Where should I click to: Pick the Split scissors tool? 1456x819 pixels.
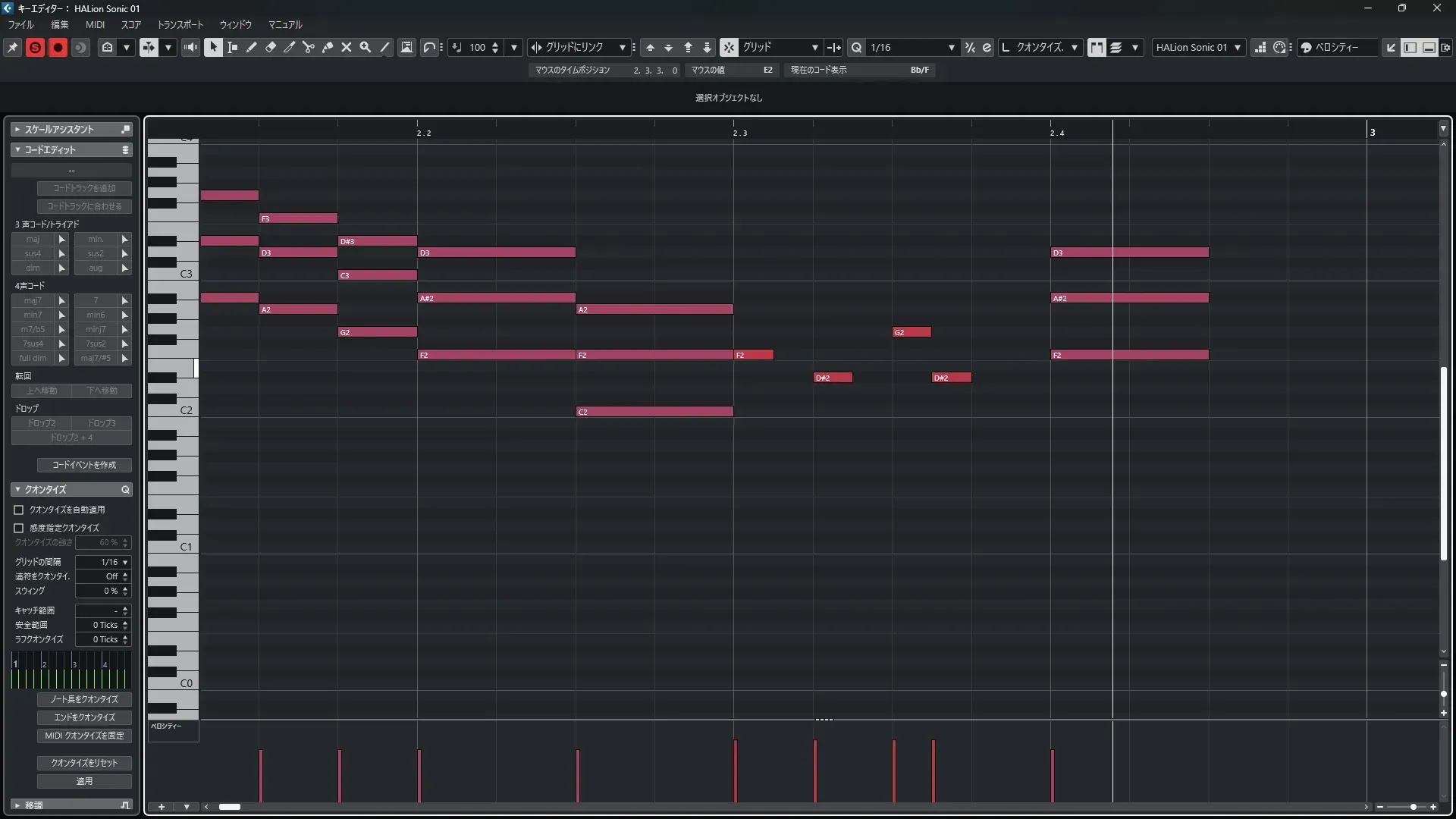click(x=308, y=47)
